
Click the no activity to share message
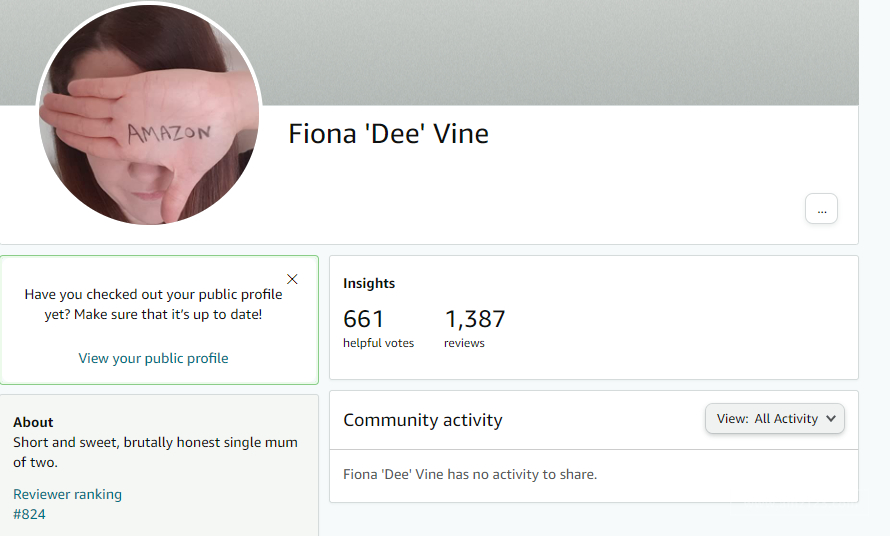coord(470,474)
